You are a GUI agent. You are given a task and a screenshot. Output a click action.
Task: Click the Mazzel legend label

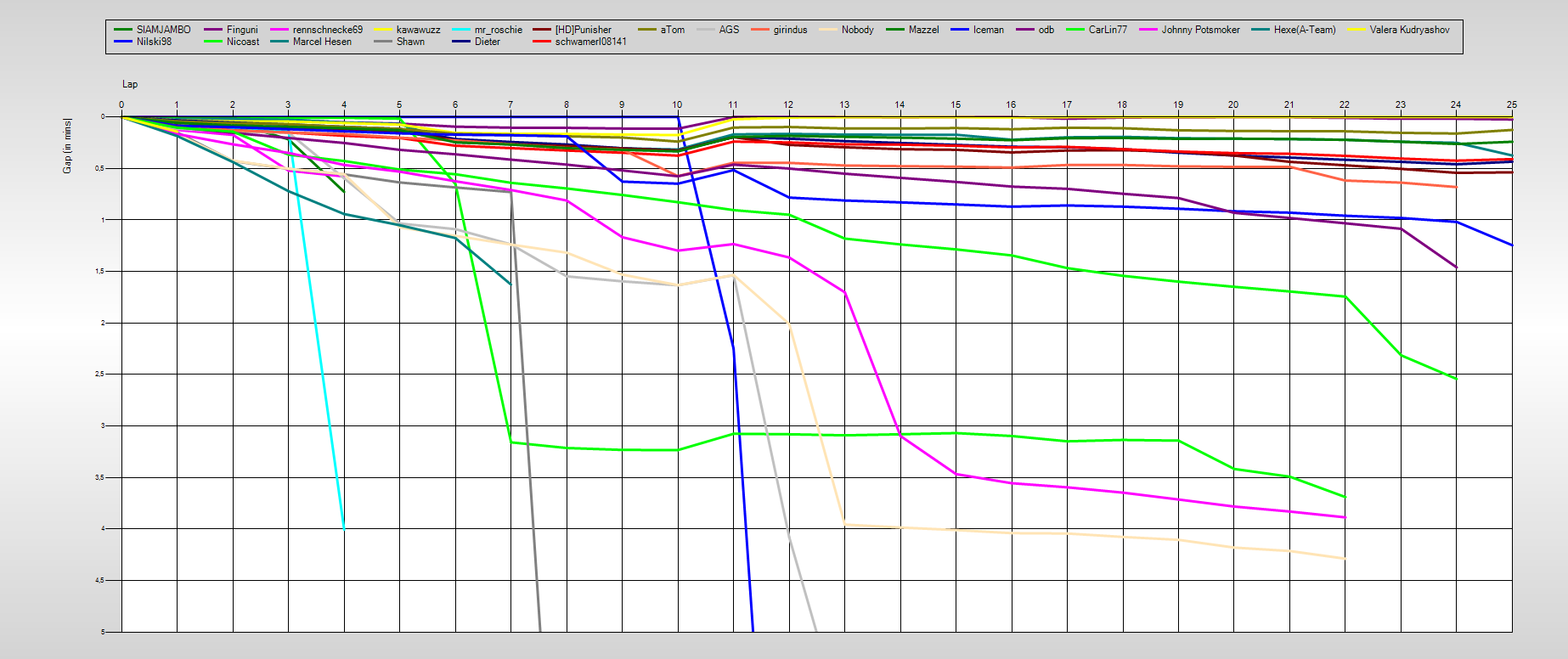click(923, 30)
